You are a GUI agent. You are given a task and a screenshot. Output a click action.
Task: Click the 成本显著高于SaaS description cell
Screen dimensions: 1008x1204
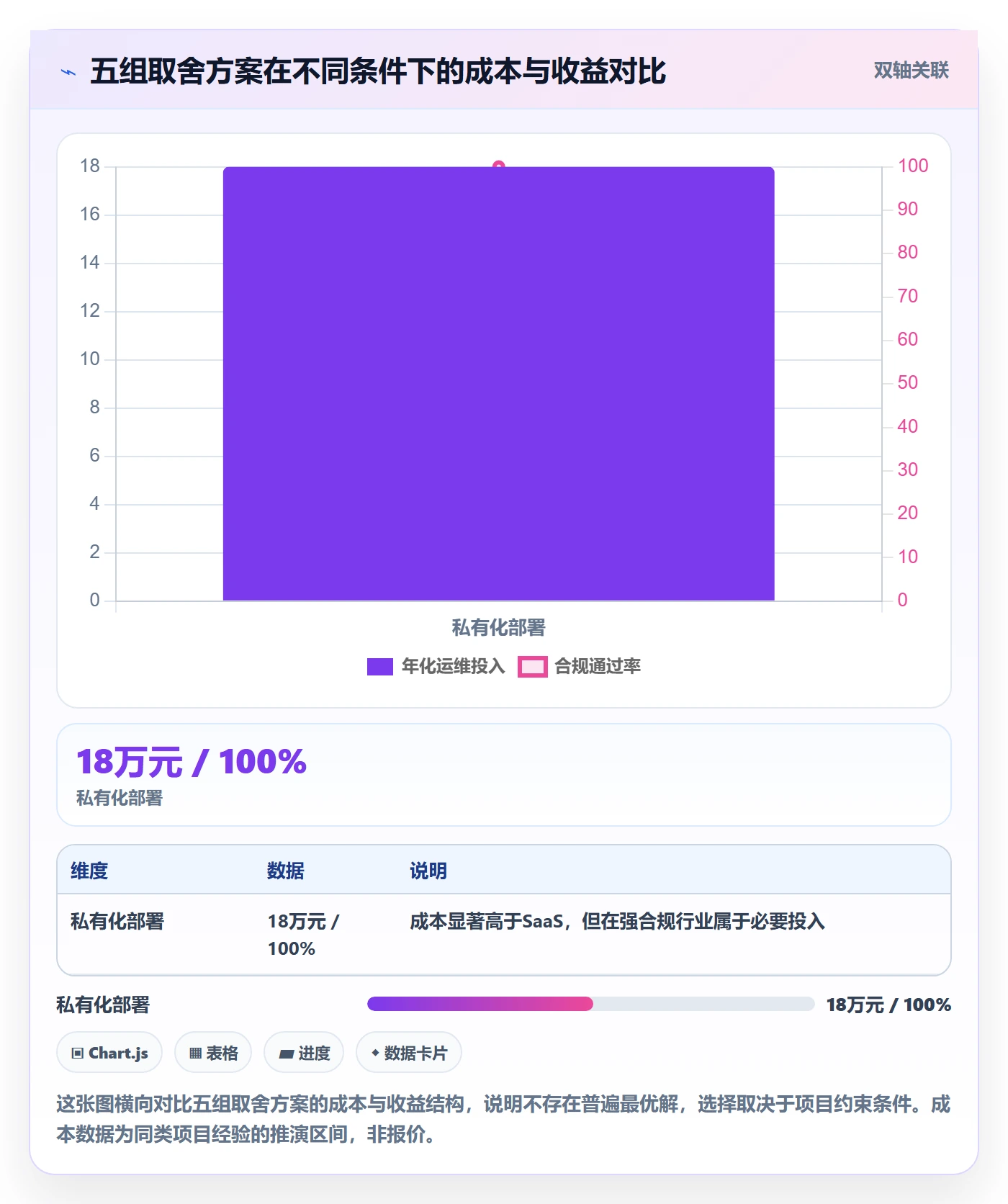click(x=617, y=921)
